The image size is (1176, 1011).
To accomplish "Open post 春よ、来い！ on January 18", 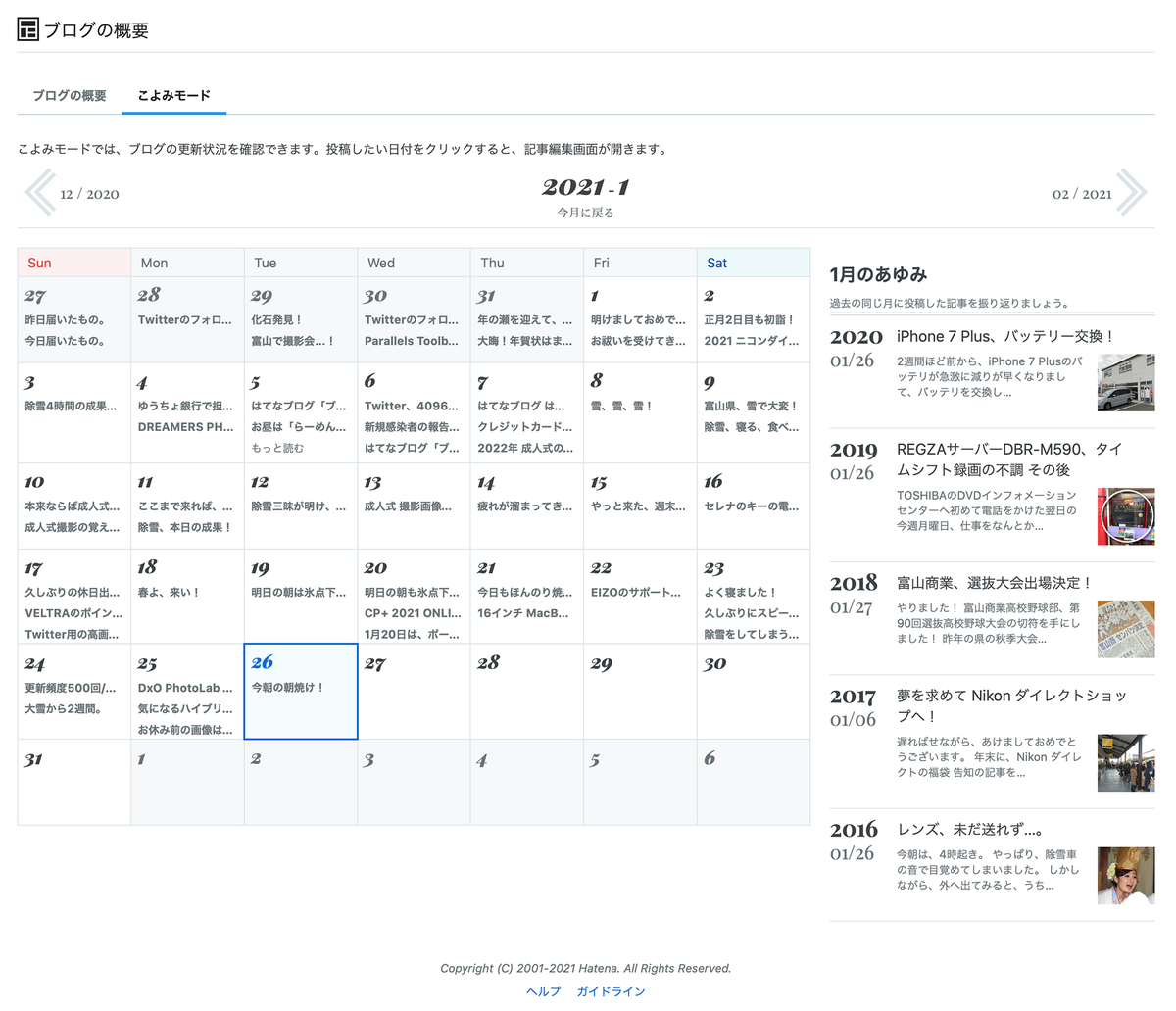I will pyautogui.click(x=169, y=593).
